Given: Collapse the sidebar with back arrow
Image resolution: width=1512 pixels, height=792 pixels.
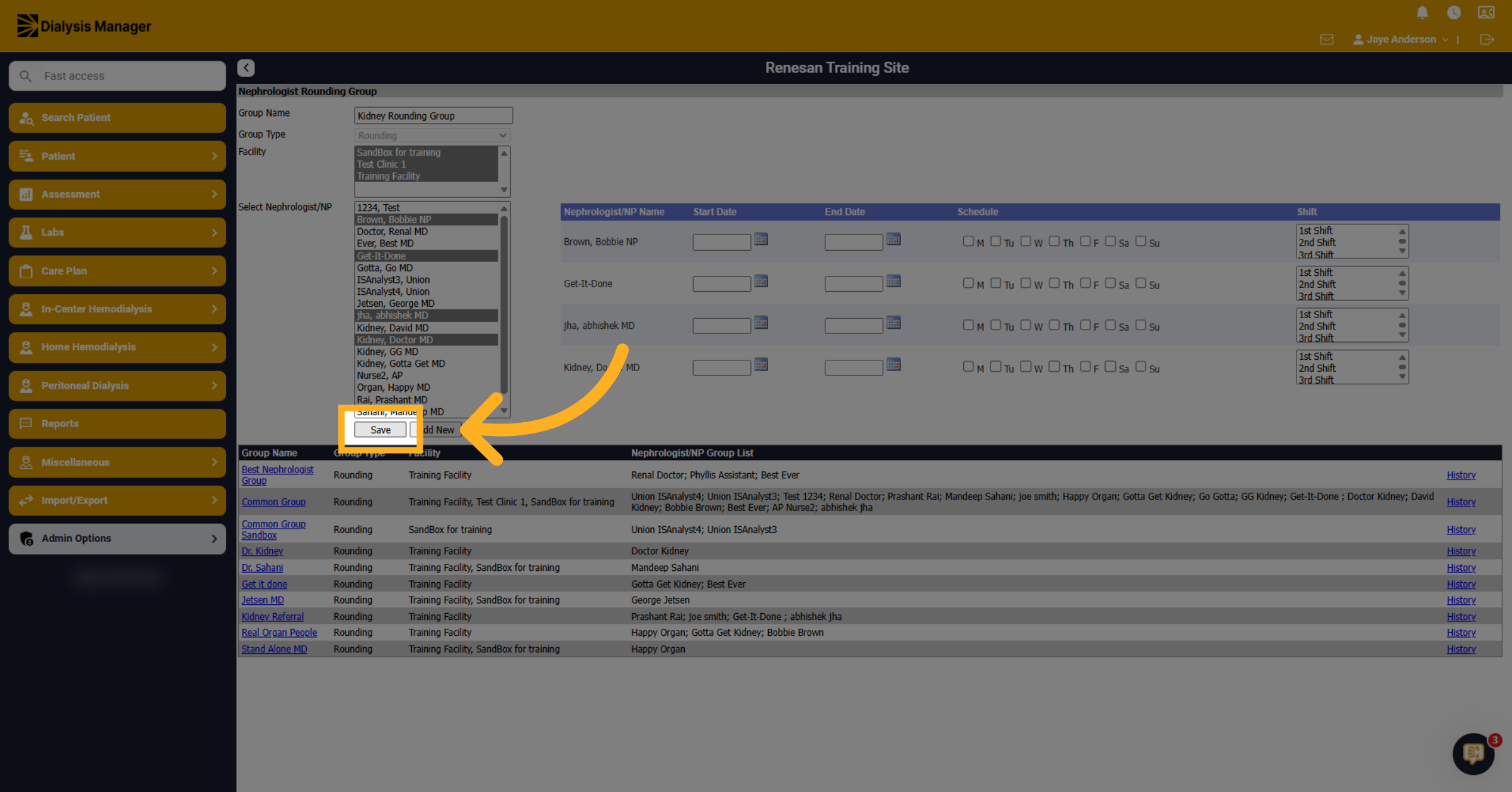Looking at the screenshot, I should coord(246,67).
